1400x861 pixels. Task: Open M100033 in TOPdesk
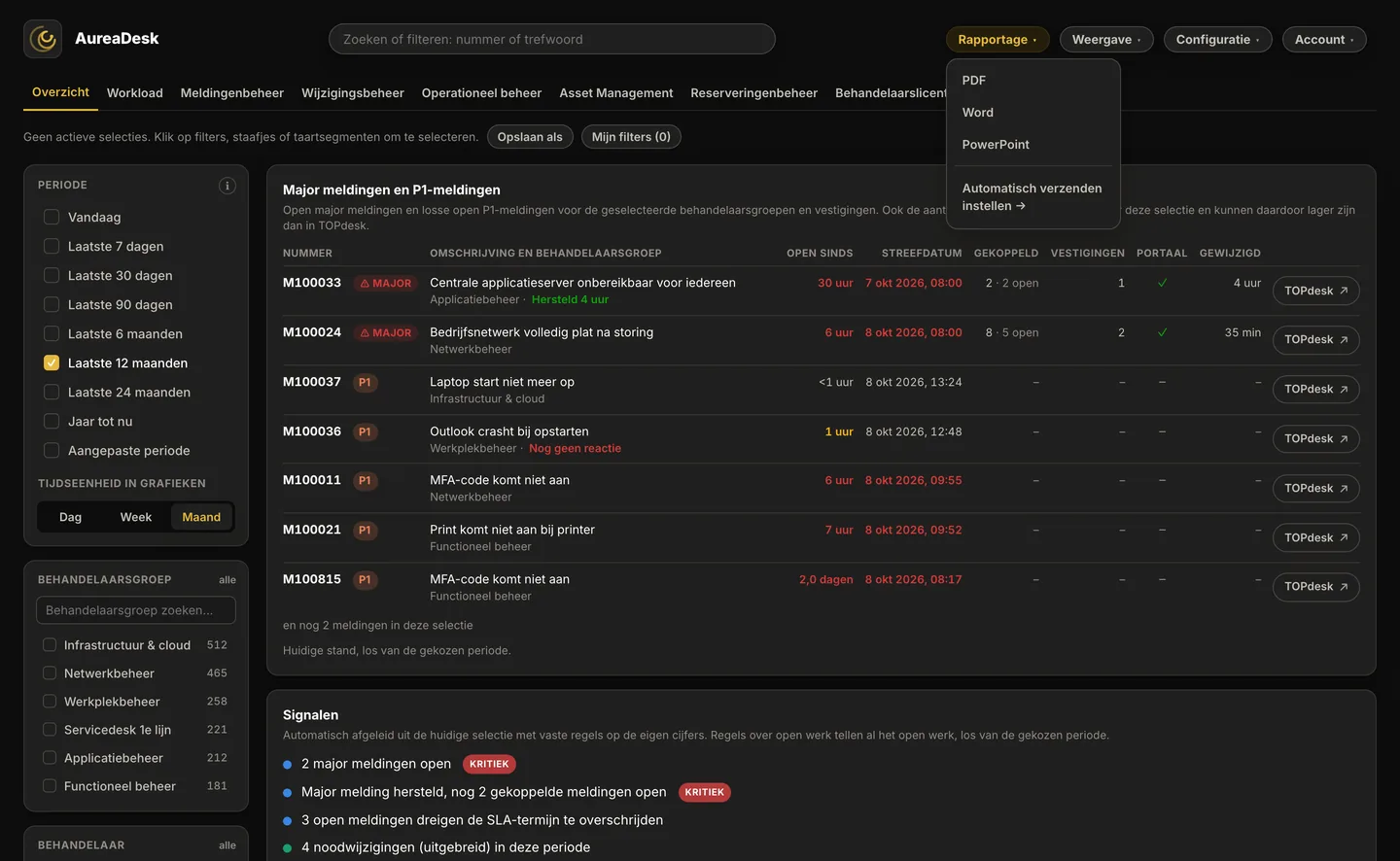[x=1315, y=291]
